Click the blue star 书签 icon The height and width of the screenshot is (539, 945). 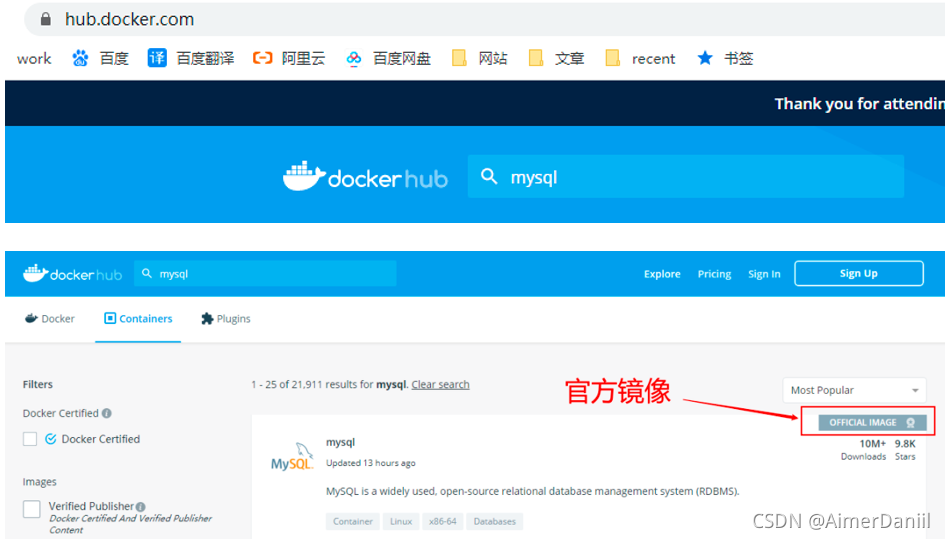pos(705,58)
